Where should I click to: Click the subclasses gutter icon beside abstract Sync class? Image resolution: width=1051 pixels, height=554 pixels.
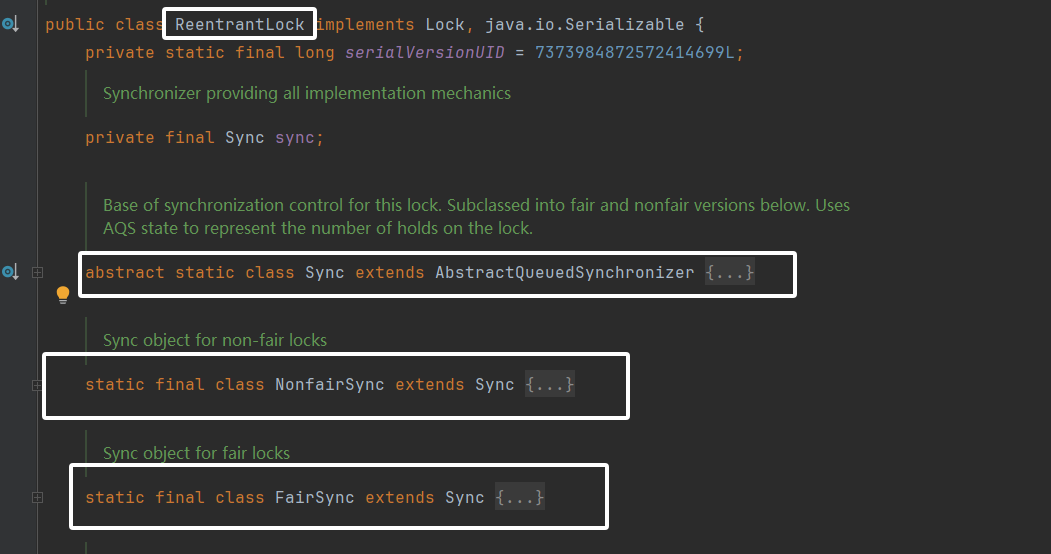[x=10, y=272]
